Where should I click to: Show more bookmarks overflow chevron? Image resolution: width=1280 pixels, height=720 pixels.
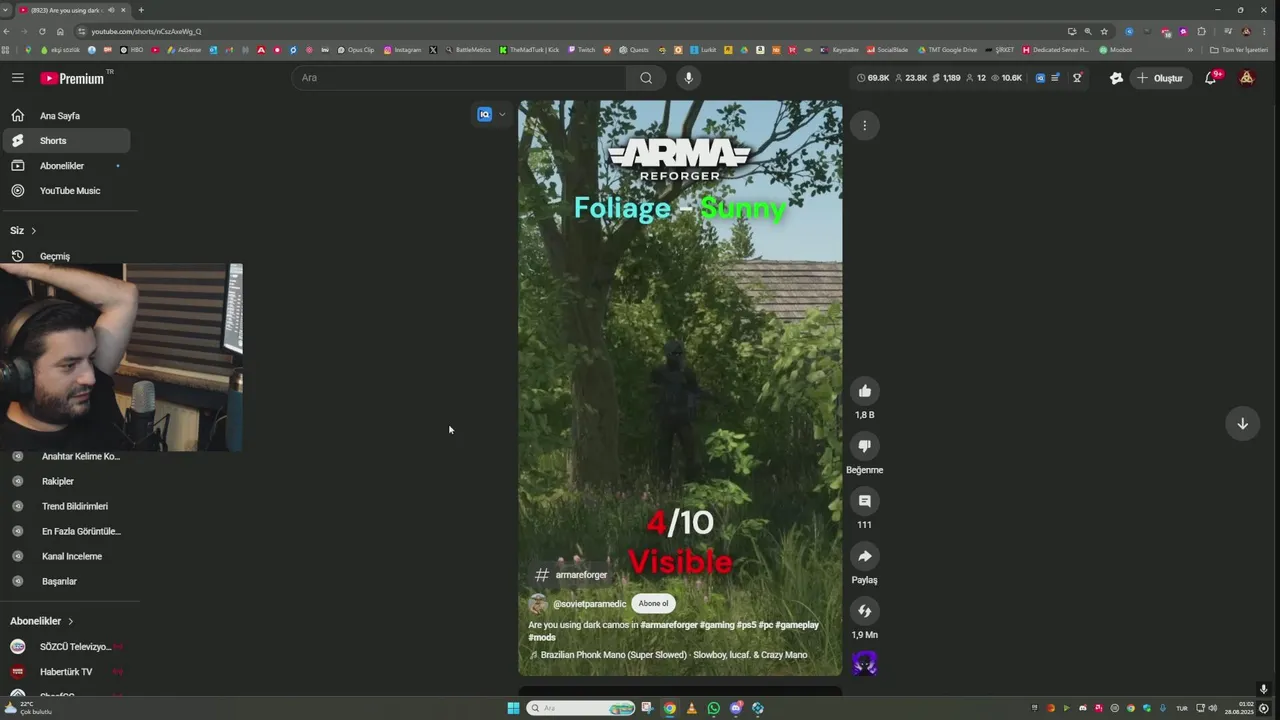(x=1190, y=49)
